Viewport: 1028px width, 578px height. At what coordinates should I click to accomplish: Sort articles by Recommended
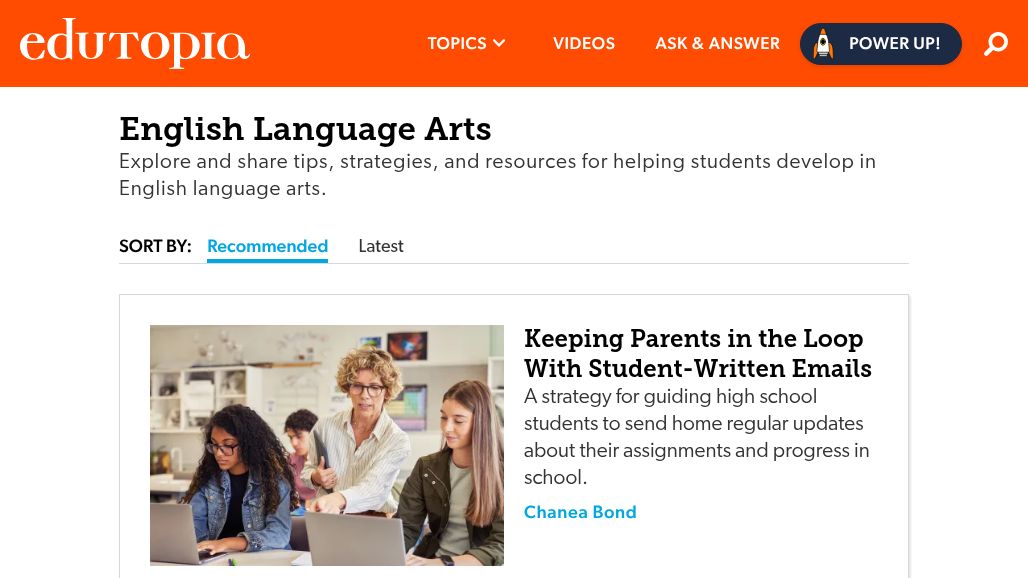[x=267, y=246]
